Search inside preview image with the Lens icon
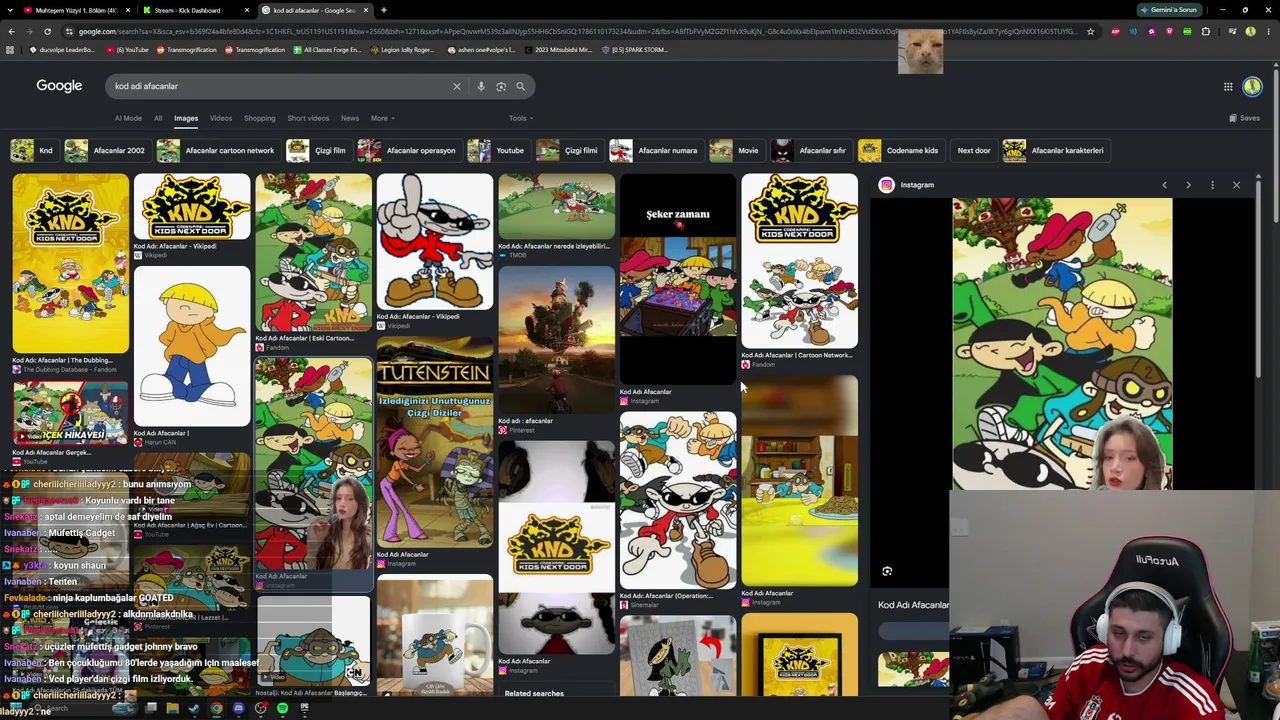Screen dimensions: 1280x720 pos(887,571)
